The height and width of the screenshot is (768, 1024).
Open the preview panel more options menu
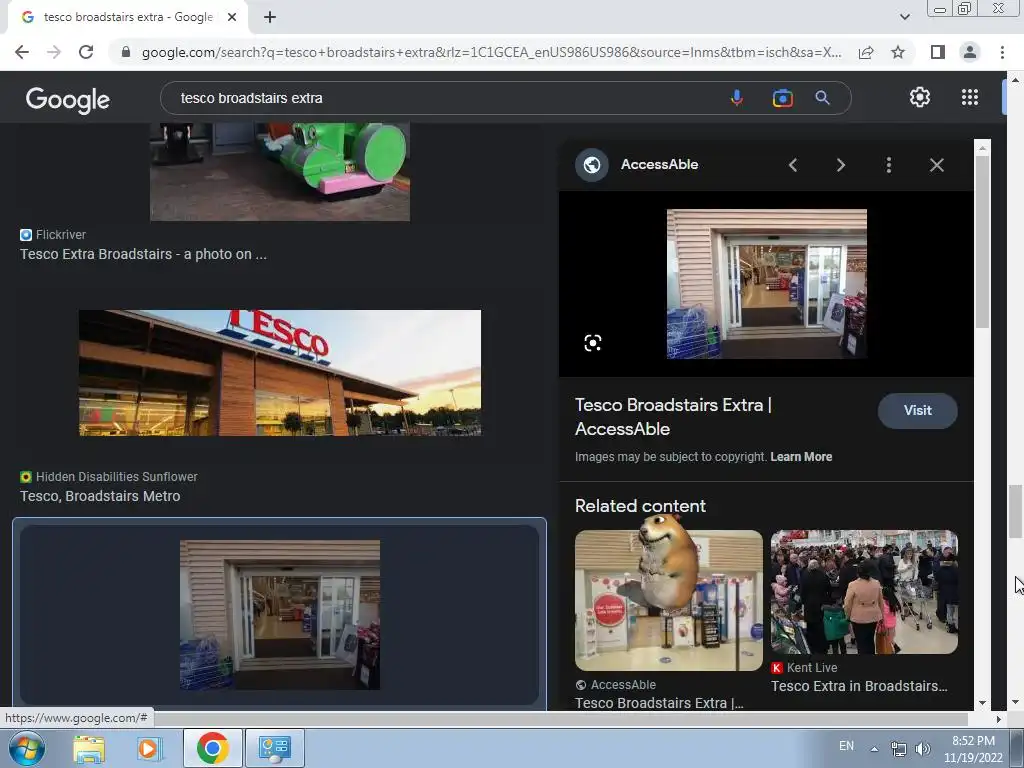pos(889,165)
